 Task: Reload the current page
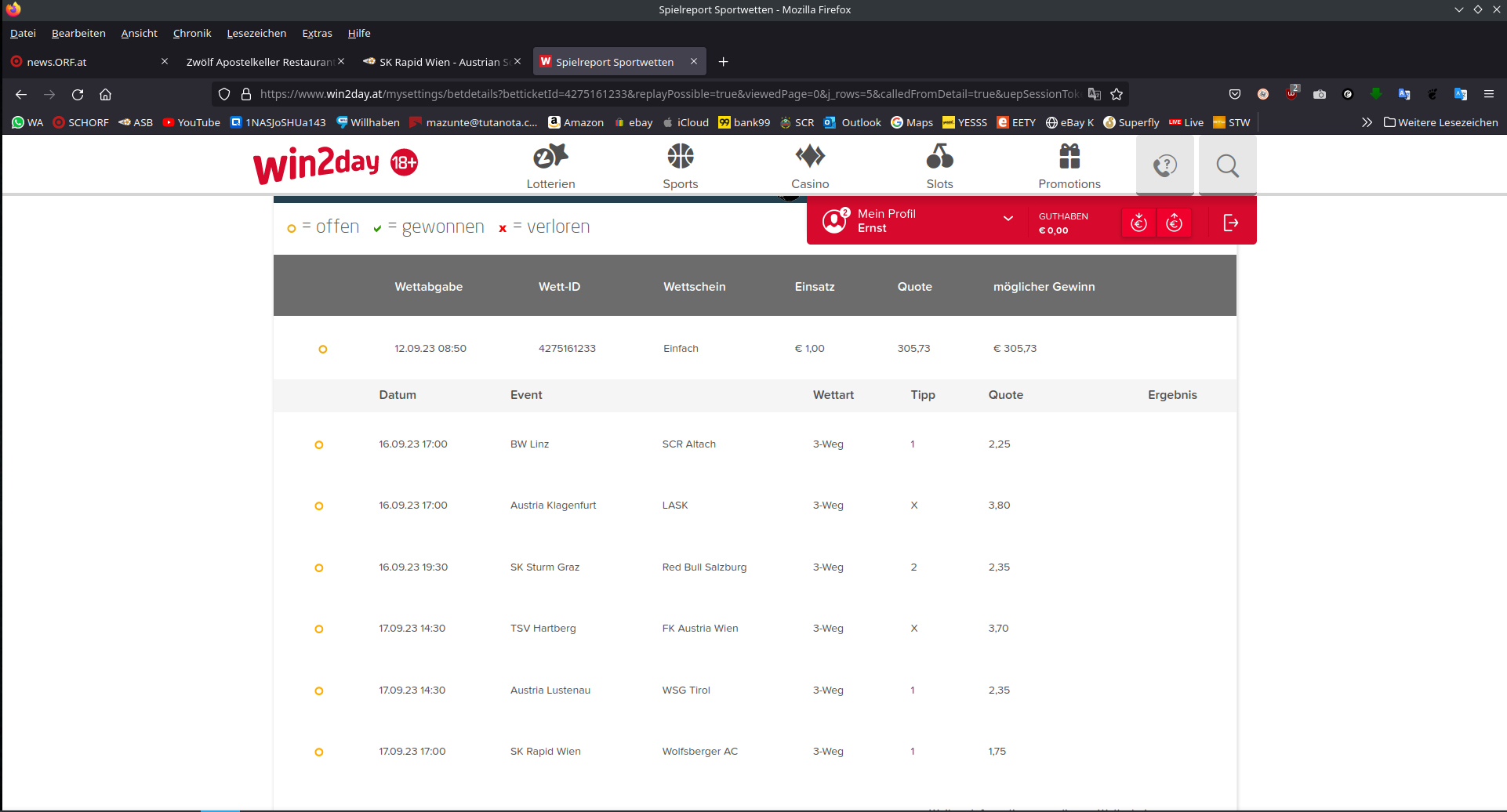point(78,94)
